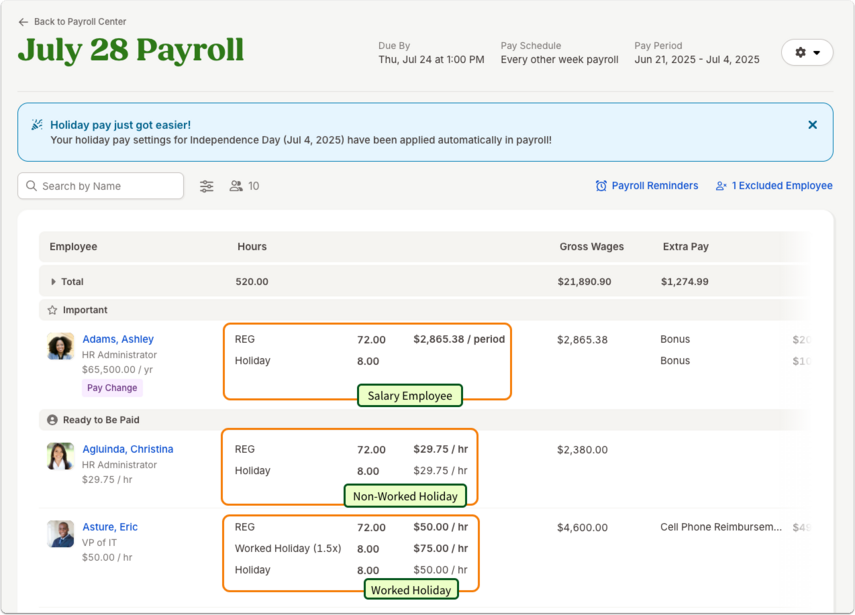
Task: Click Christina's gross wages $2,380.00
Action: 582,450
